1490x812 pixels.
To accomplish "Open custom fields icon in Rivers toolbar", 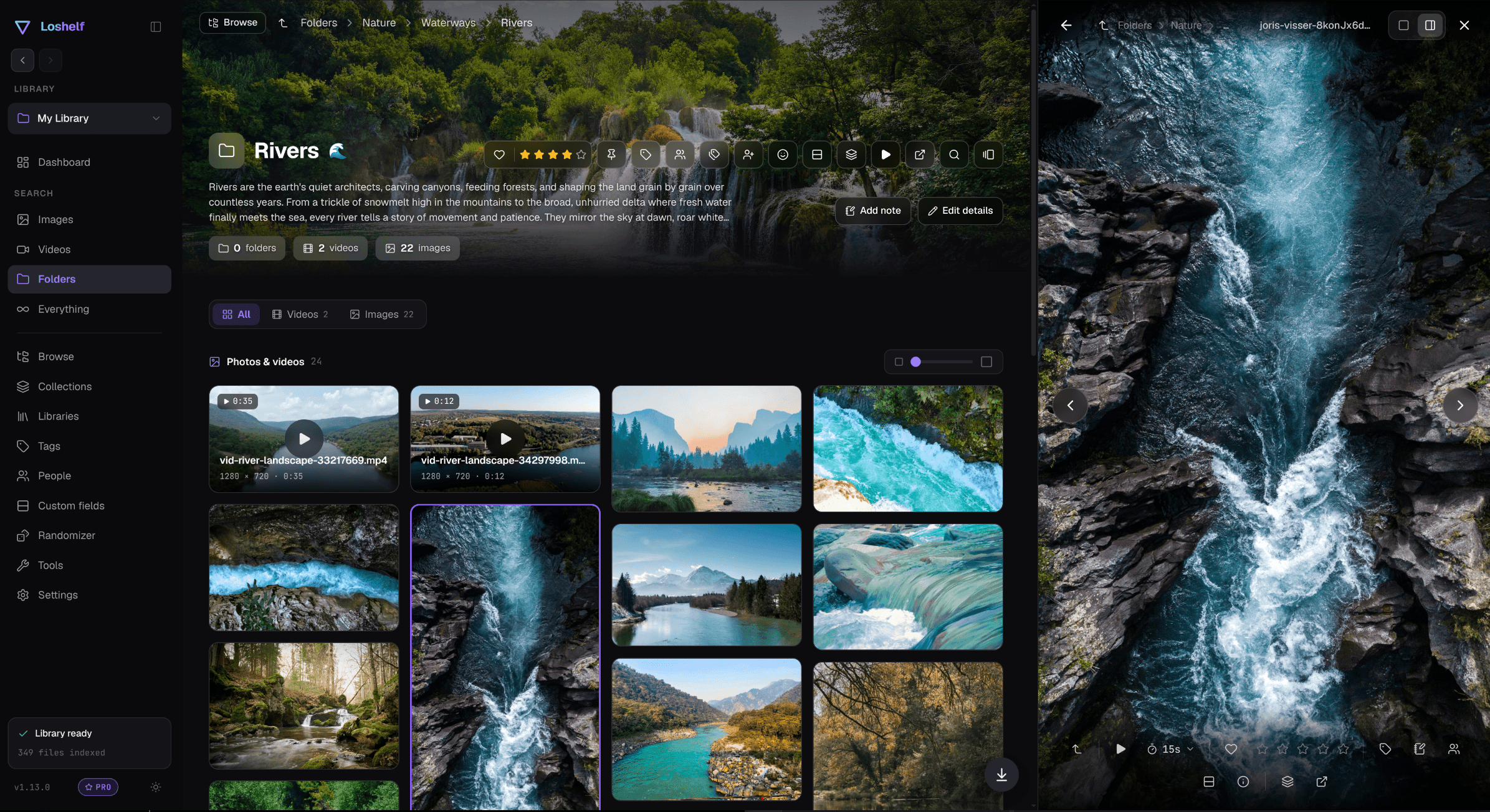I will click(x=817, y=155).
